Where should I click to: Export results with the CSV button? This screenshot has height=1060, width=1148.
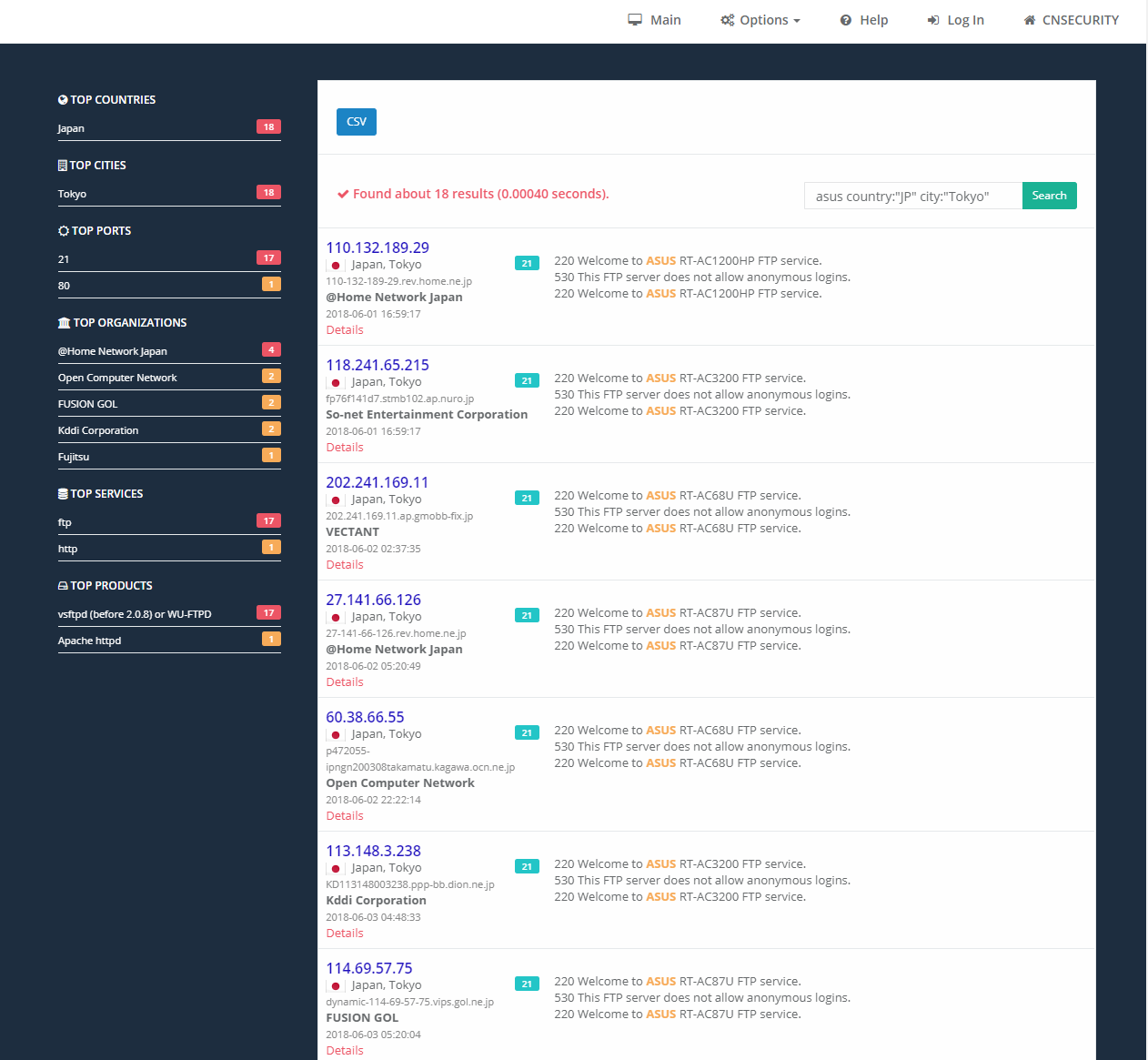pos(357,122)
